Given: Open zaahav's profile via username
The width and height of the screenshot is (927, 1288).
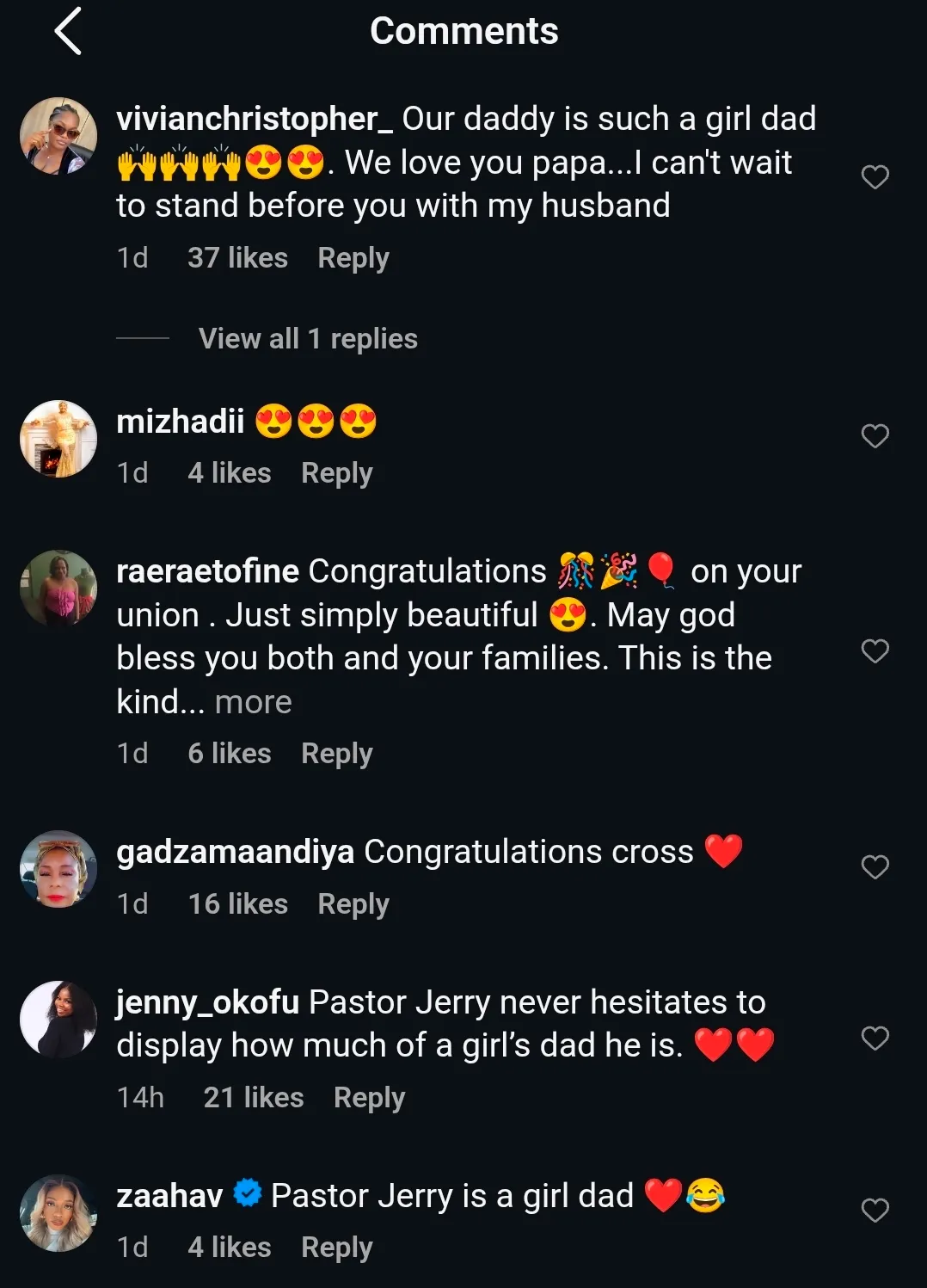Looking at the screenshot, I should pos(169,1196).
